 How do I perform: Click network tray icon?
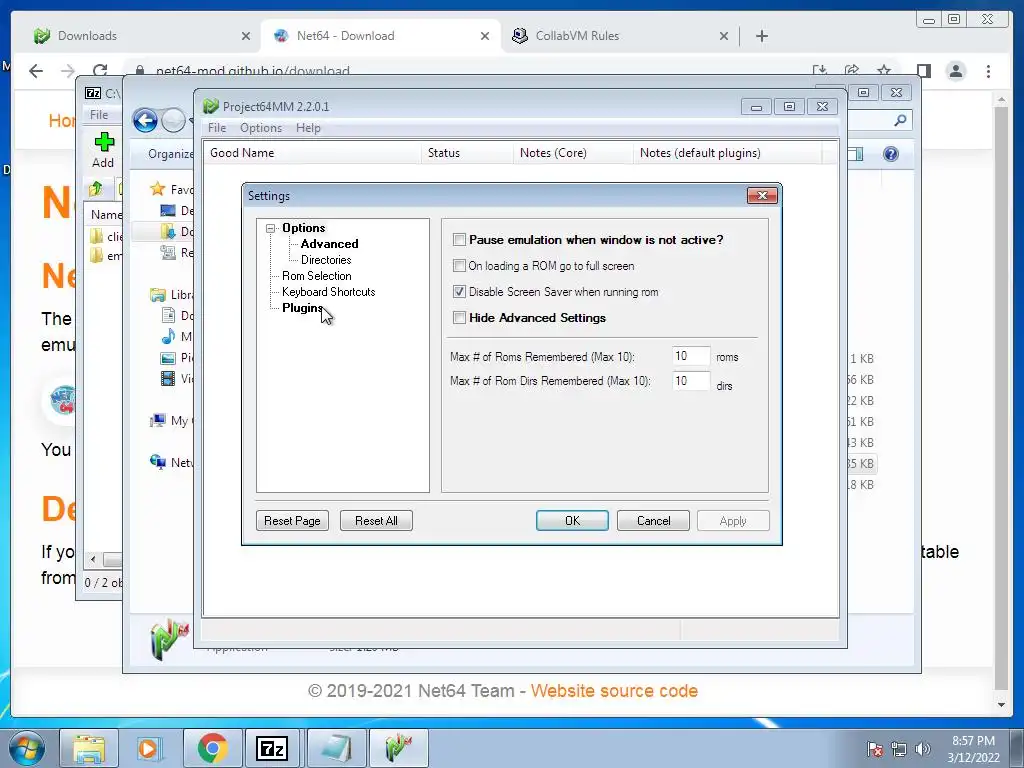(899, 749)
